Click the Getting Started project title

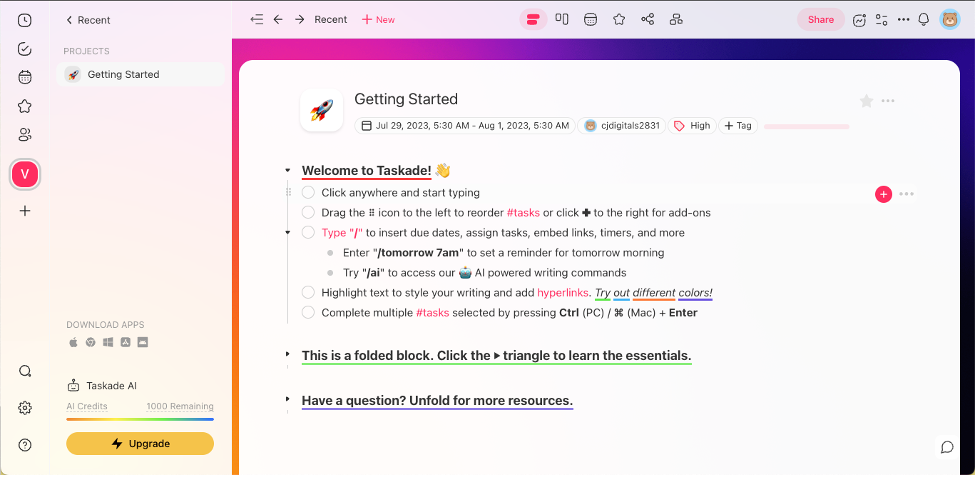[x=406, y=99]
